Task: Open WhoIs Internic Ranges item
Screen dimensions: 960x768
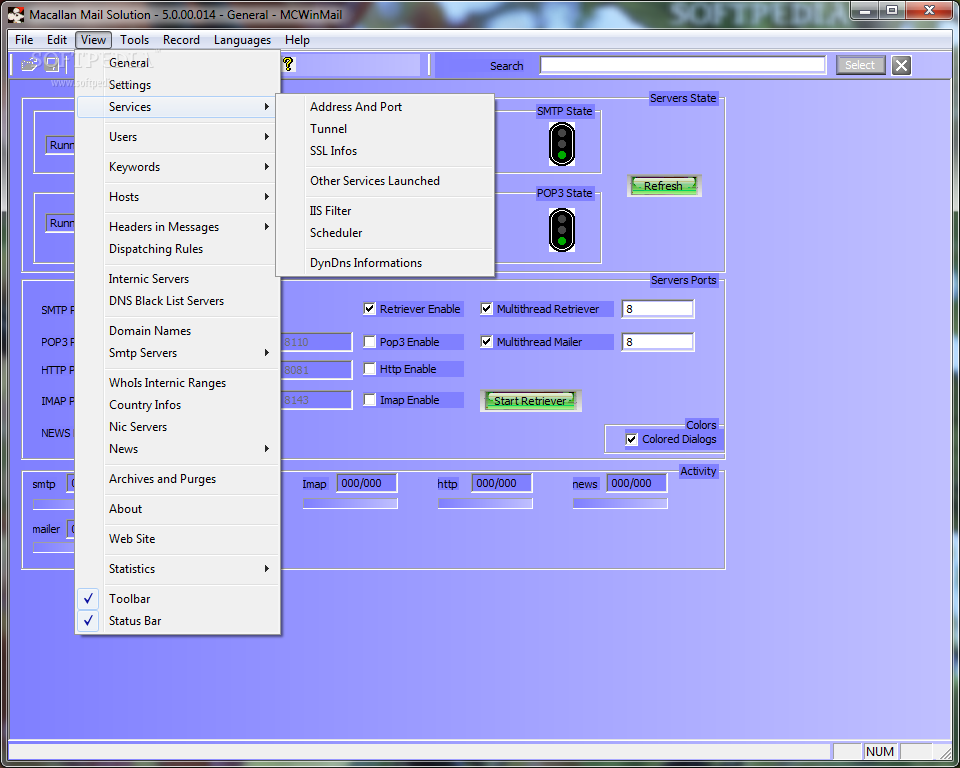Action: (x=178, y=383)
